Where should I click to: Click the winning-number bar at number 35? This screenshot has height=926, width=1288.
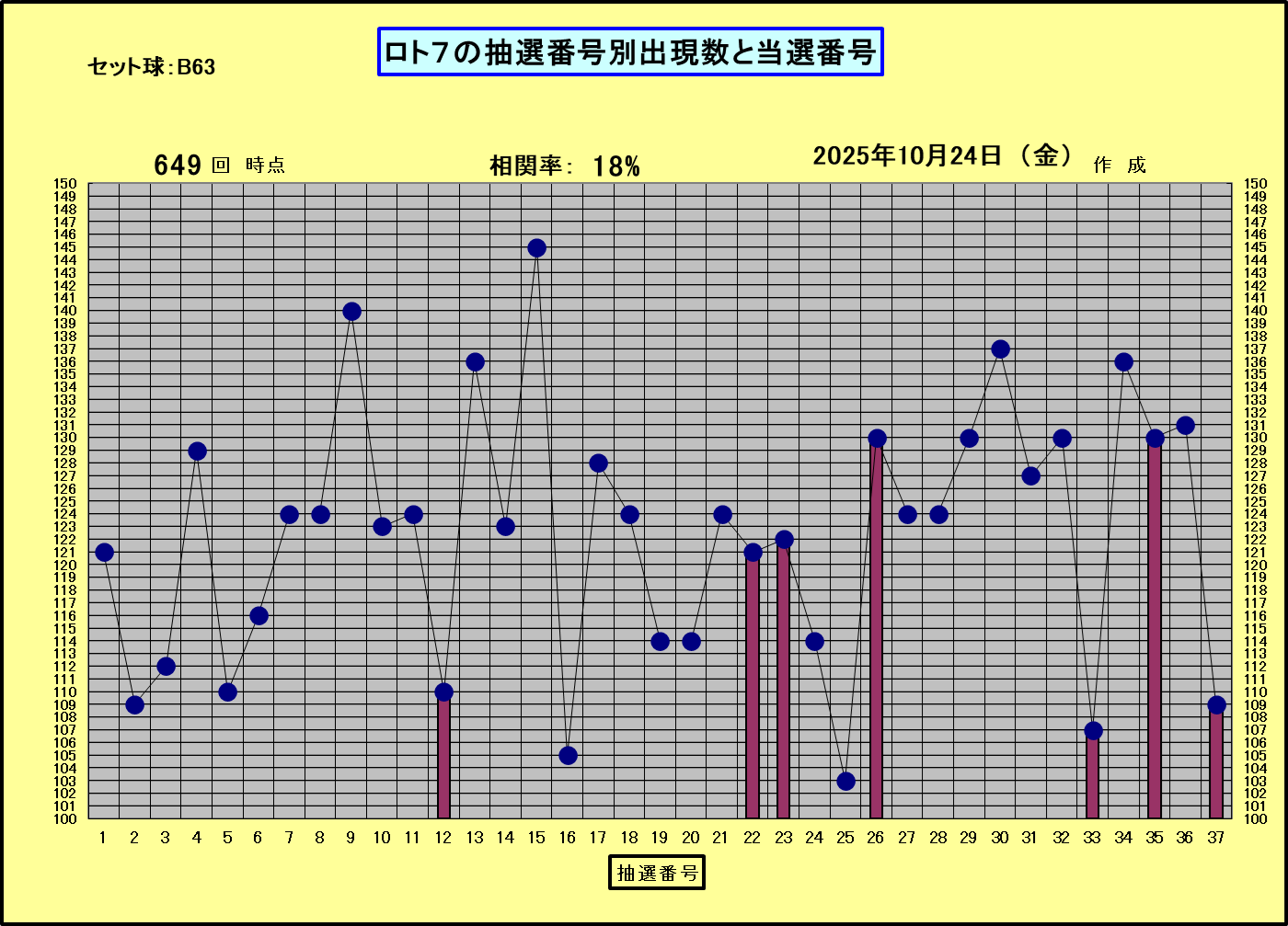tap(1154, 634)
